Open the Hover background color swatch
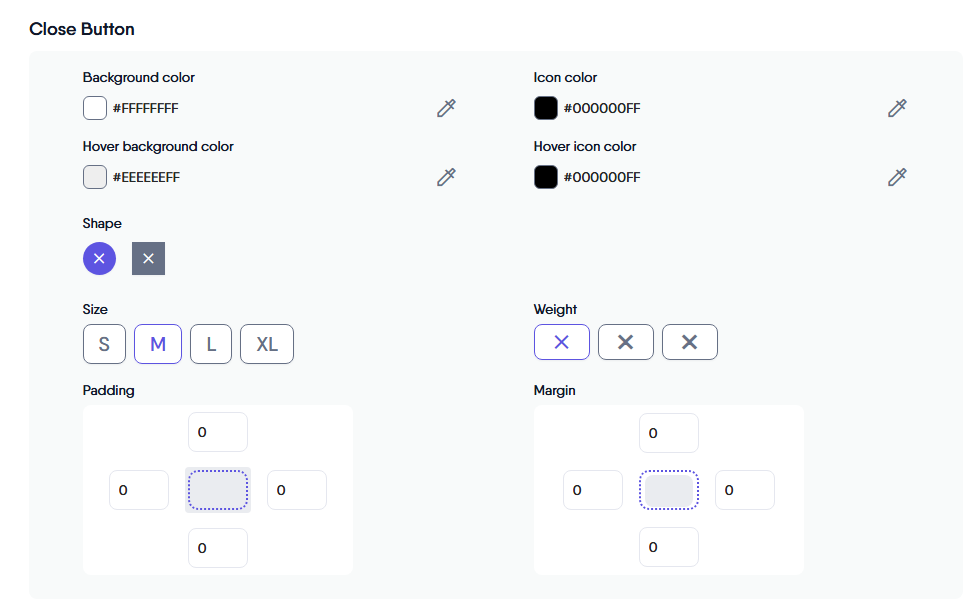Viewport: 977px width, 600px height. pyautogui.click(x=95, y=177)
